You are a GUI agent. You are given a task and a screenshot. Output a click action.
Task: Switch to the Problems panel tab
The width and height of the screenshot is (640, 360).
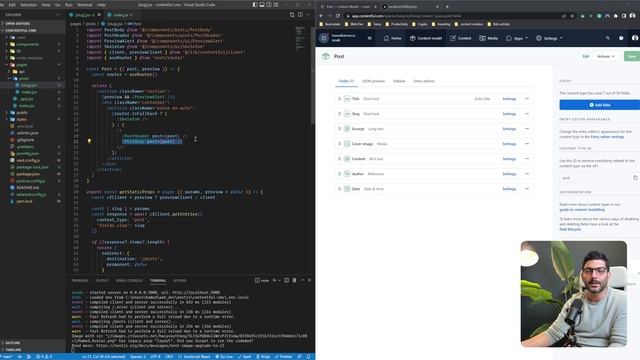[80, 280]
